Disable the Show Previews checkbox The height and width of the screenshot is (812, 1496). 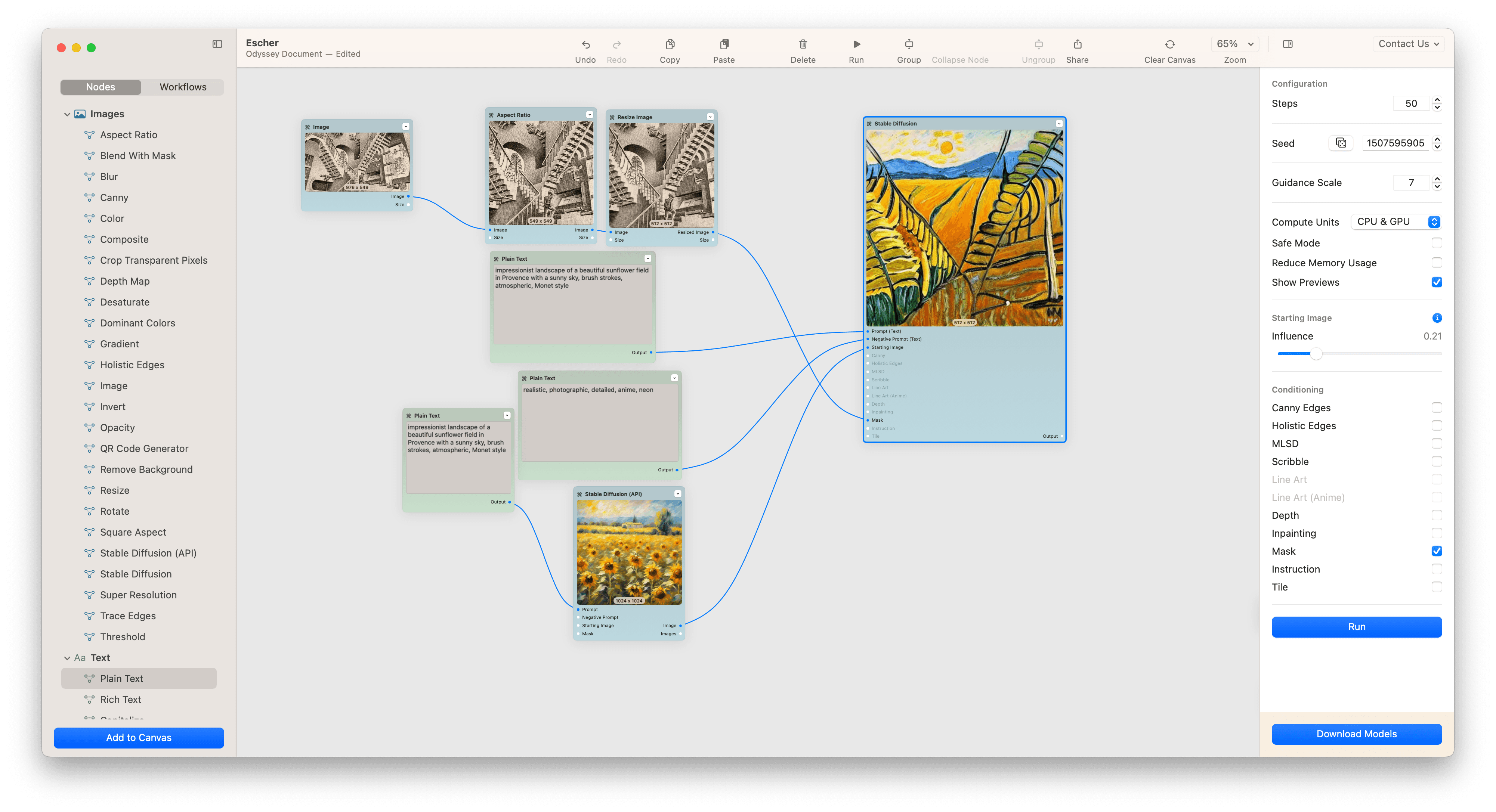pos(1436,282)
